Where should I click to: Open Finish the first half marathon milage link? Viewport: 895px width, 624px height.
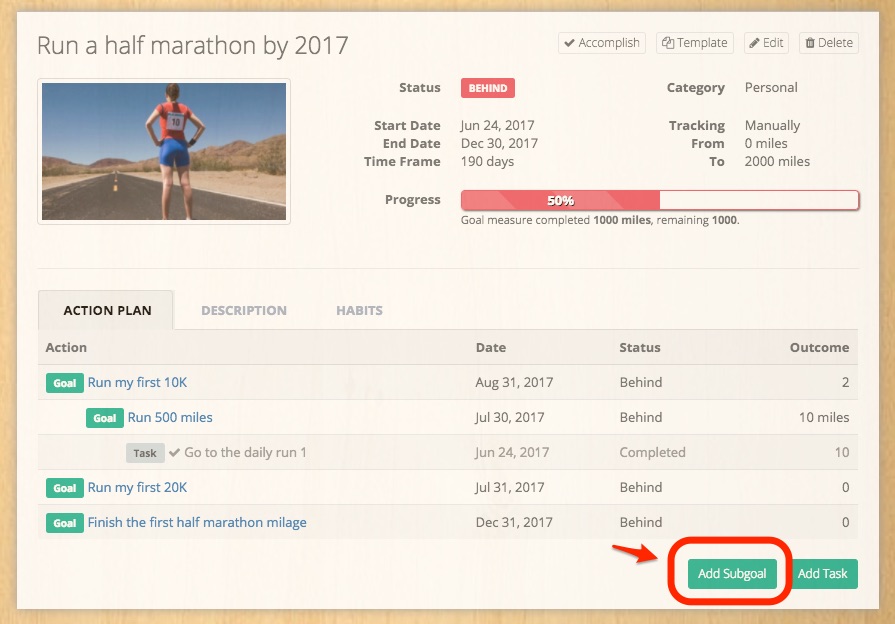click(197, 523)
